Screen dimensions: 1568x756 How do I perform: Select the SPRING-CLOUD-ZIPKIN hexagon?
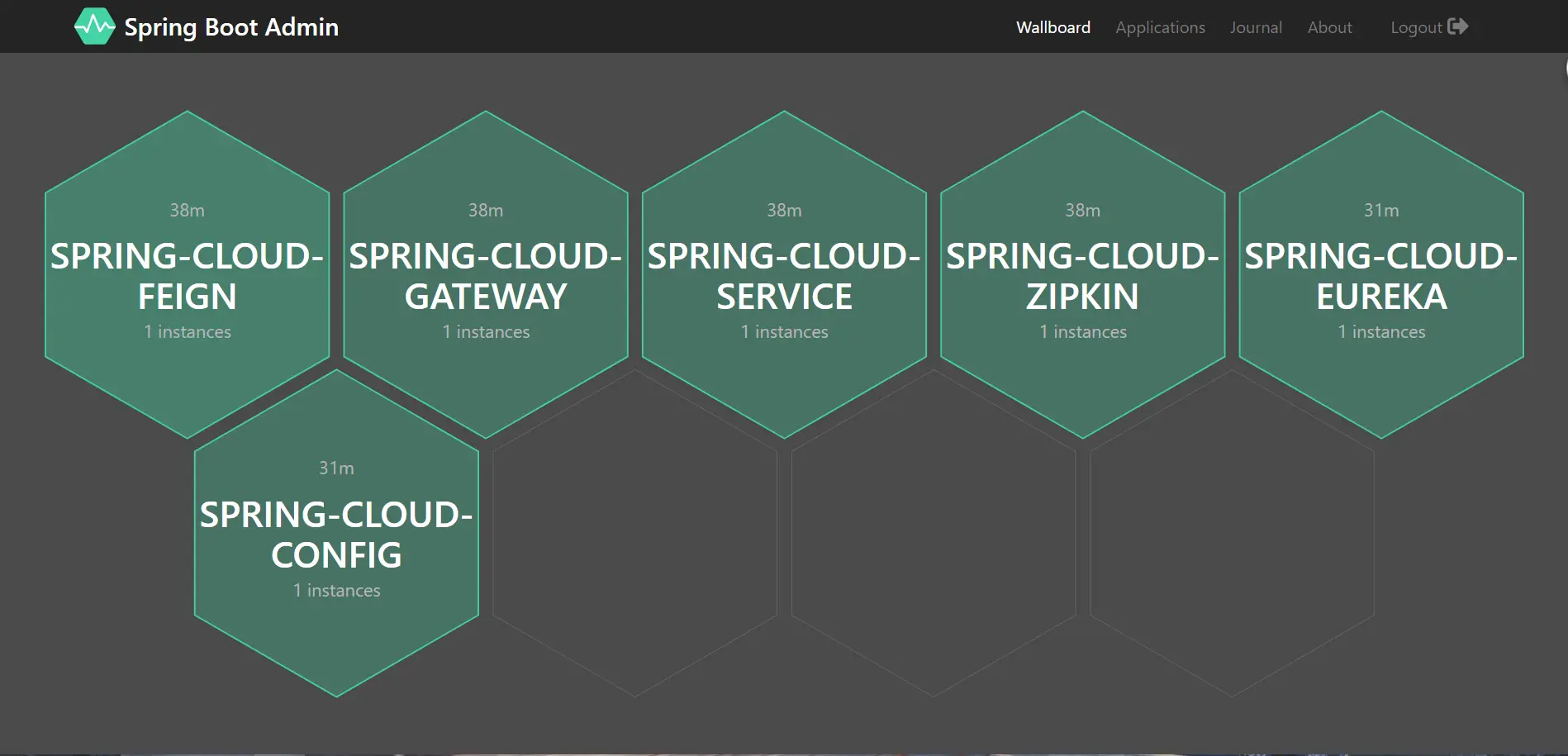coord(1082,274)
